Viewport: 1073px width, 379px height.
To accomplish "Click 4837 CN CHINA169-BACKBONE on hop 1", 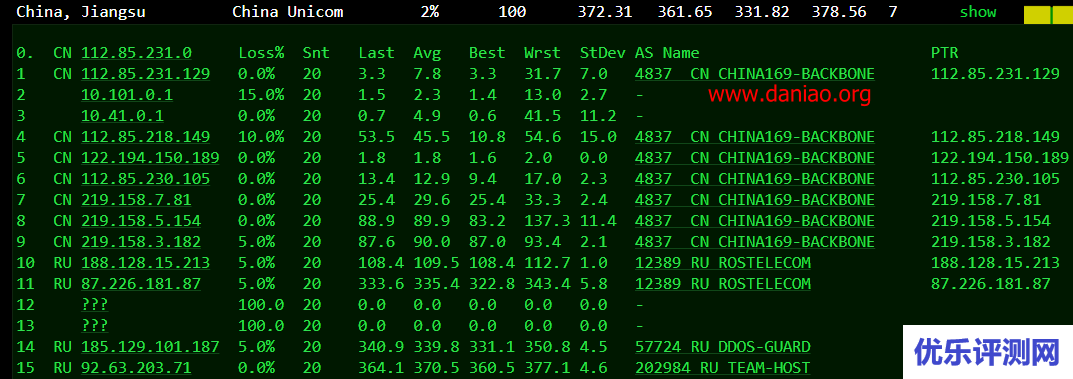I will pos(755,74).
